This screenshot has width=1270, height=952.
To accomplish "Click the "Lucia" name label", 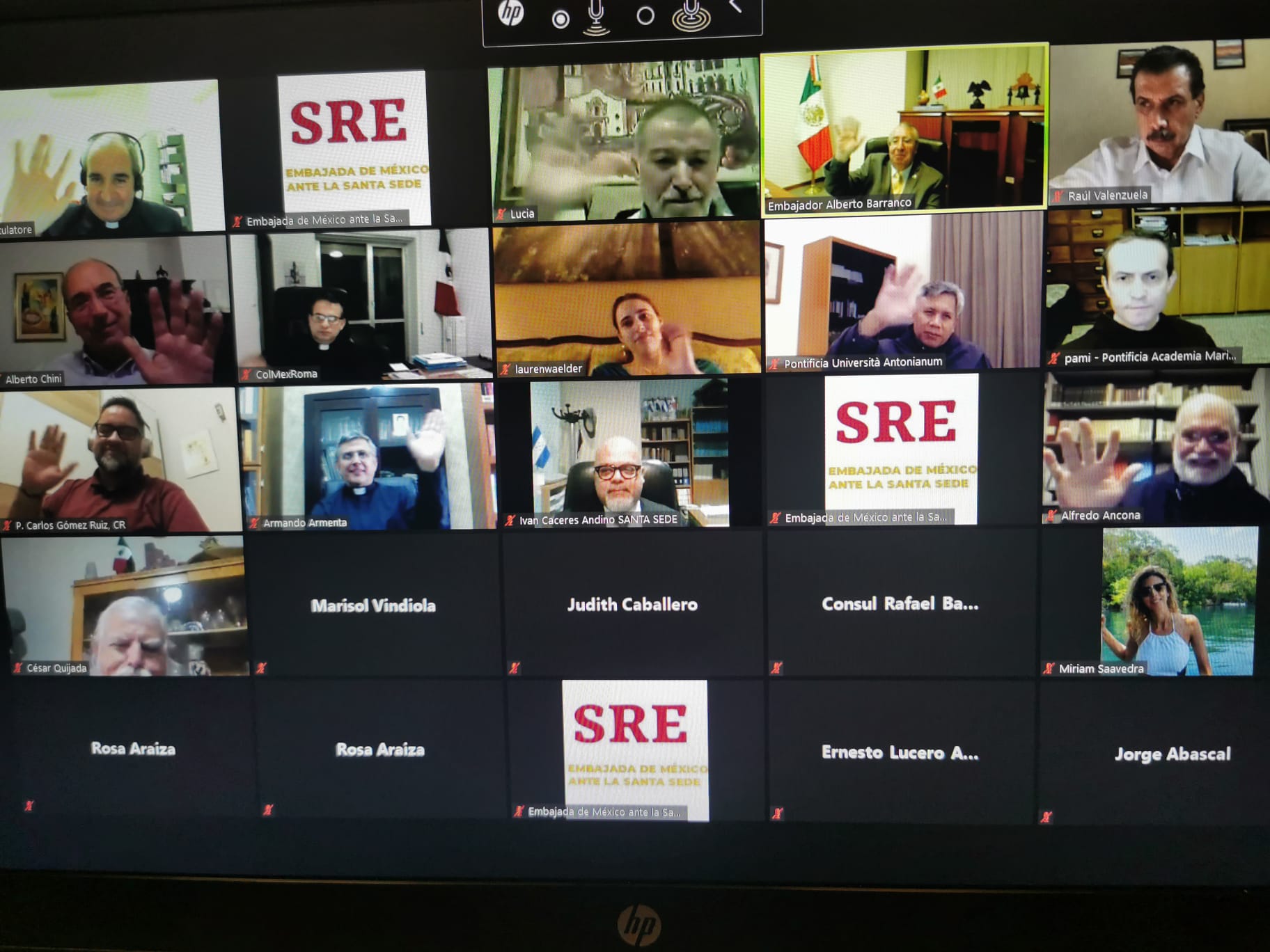I will pyautogui.click(x=522, y=214).
